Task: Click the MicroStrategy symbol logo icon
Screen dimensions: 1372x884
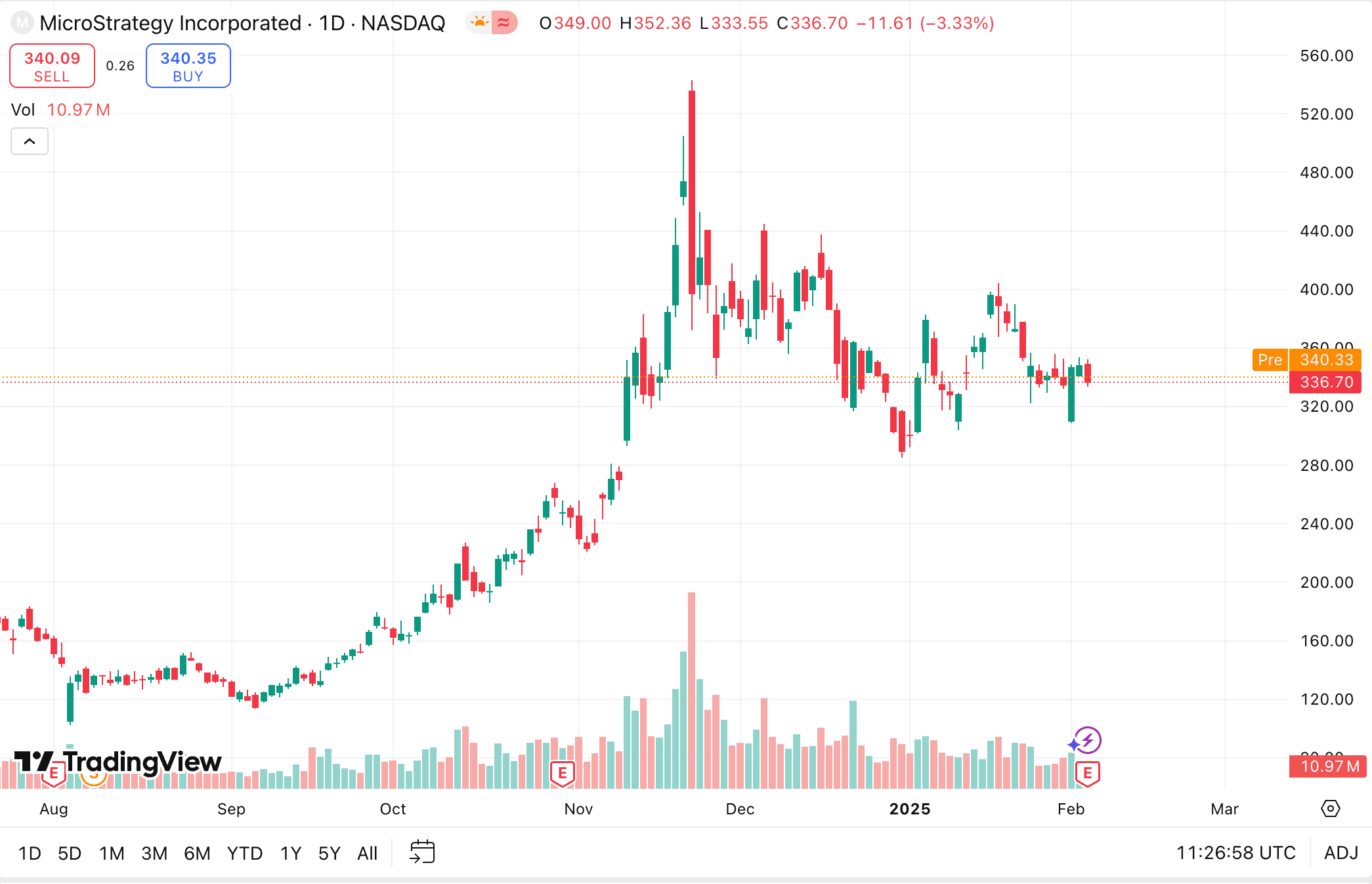Action: [x=22, y=23]
